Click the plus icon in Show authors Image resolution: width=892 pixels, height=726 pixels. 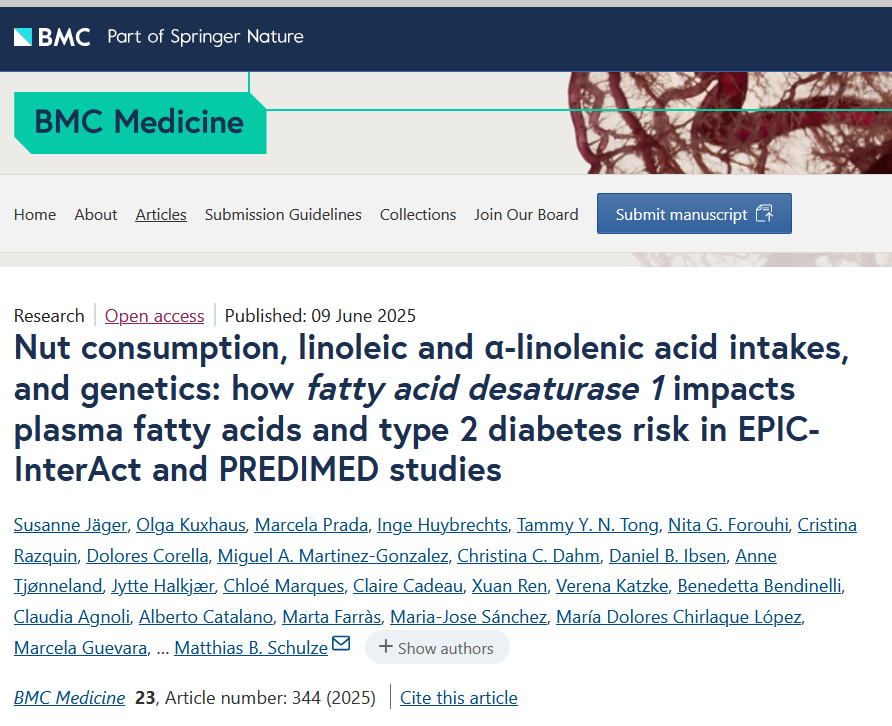coord(385,648)
